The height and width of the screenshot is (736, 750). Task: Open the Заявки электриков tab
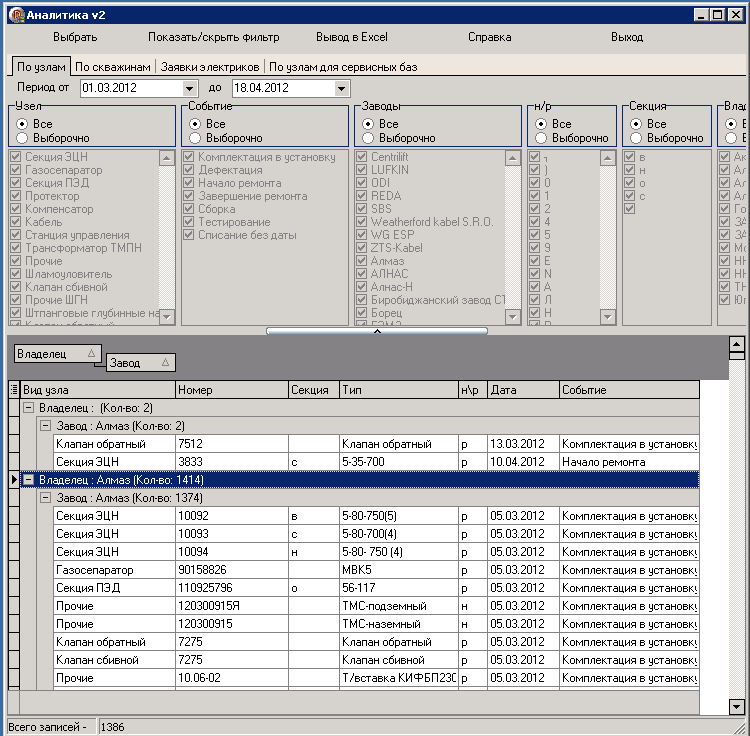point(210,67)
